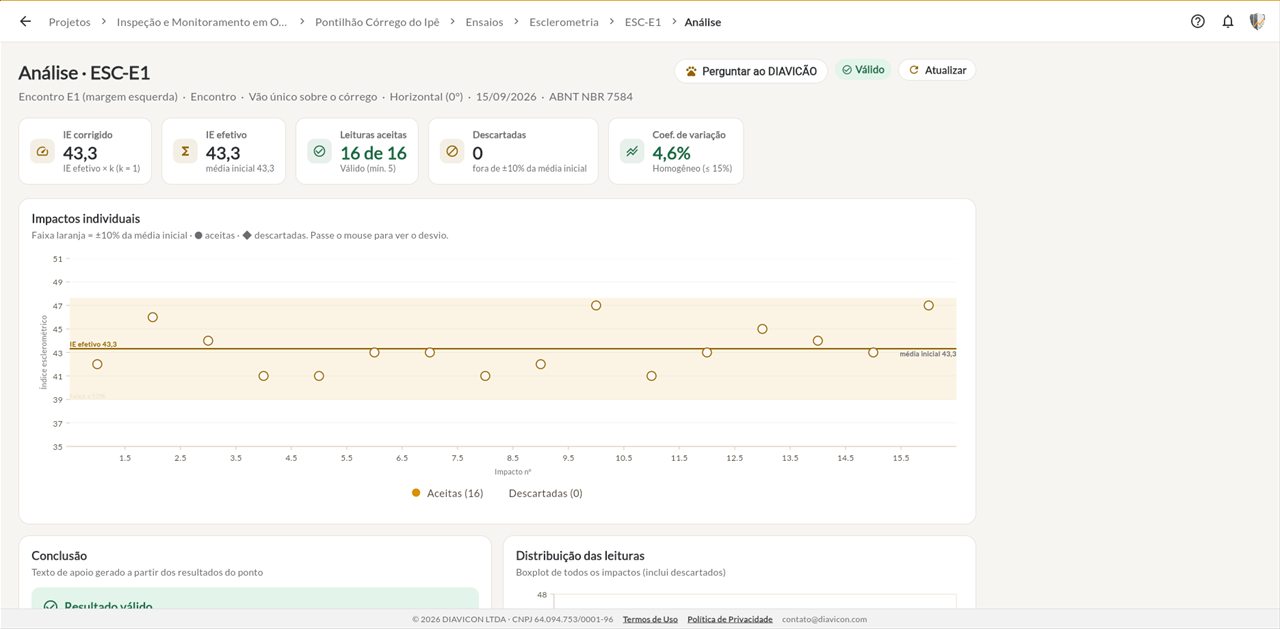The width and height of the screenshot is (1280, 629).
Task: Click 'Encontro E1 (margem esquerda)' text
Action: 98,97
